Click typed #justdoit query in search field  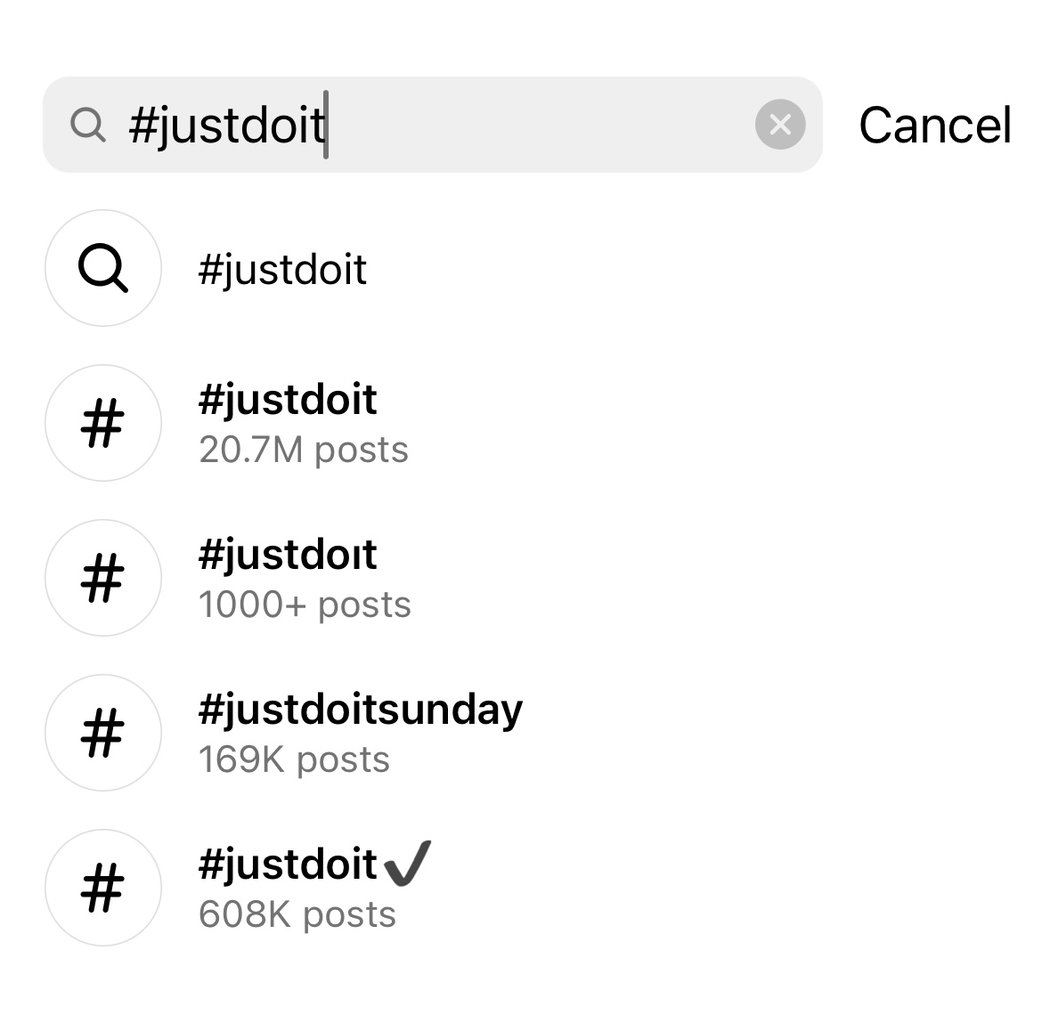(227, 126)
